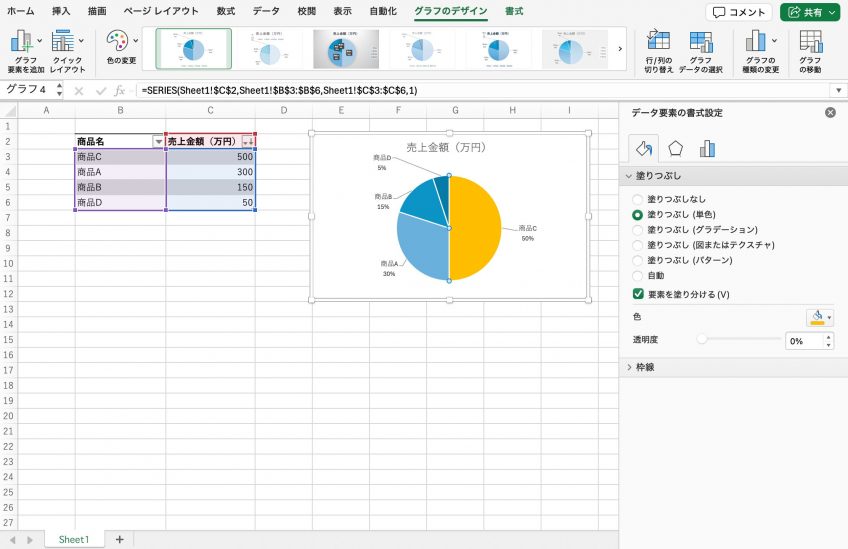Select the pentagon effects icon in format pane
Screen dimensions: 848x549
tap(676, 149)
